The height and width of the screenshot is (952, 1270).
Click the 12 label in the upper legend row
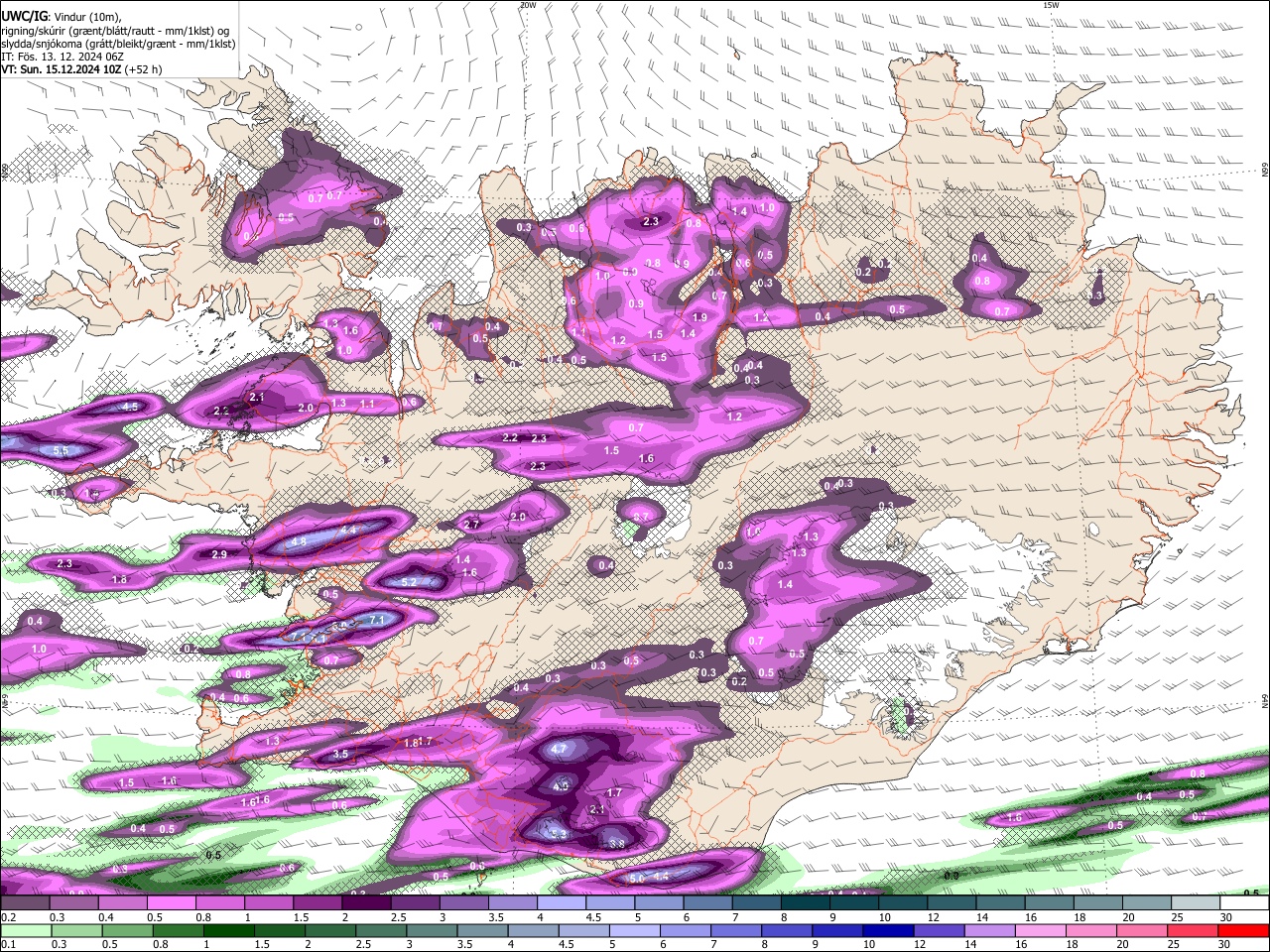[933, 918]
